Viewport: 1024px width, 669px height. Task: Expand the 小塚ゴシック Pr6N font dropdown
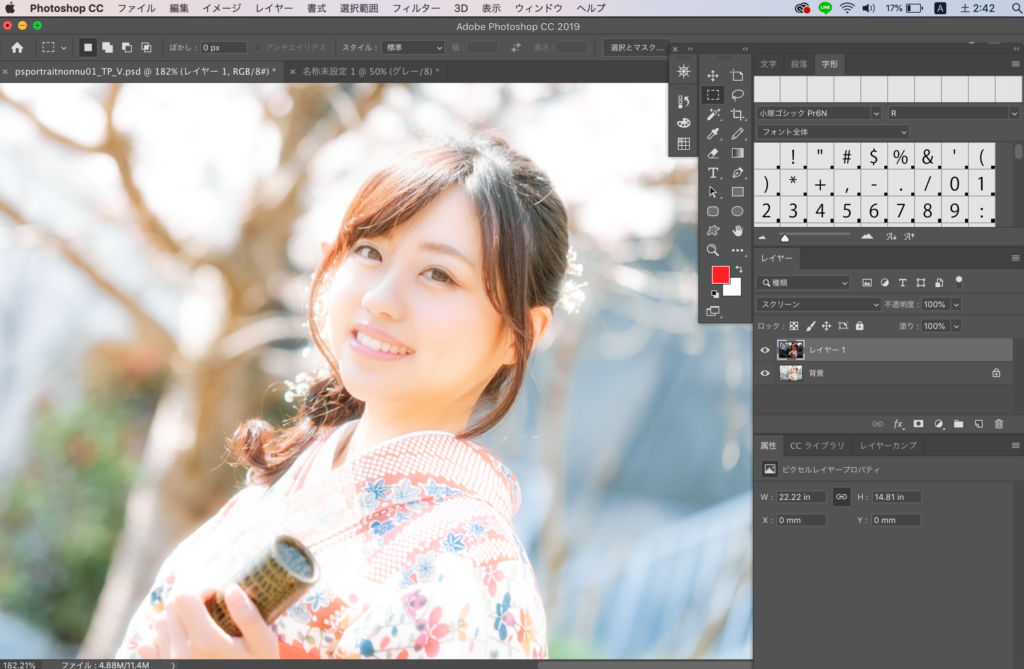click(x=819, y=113)
